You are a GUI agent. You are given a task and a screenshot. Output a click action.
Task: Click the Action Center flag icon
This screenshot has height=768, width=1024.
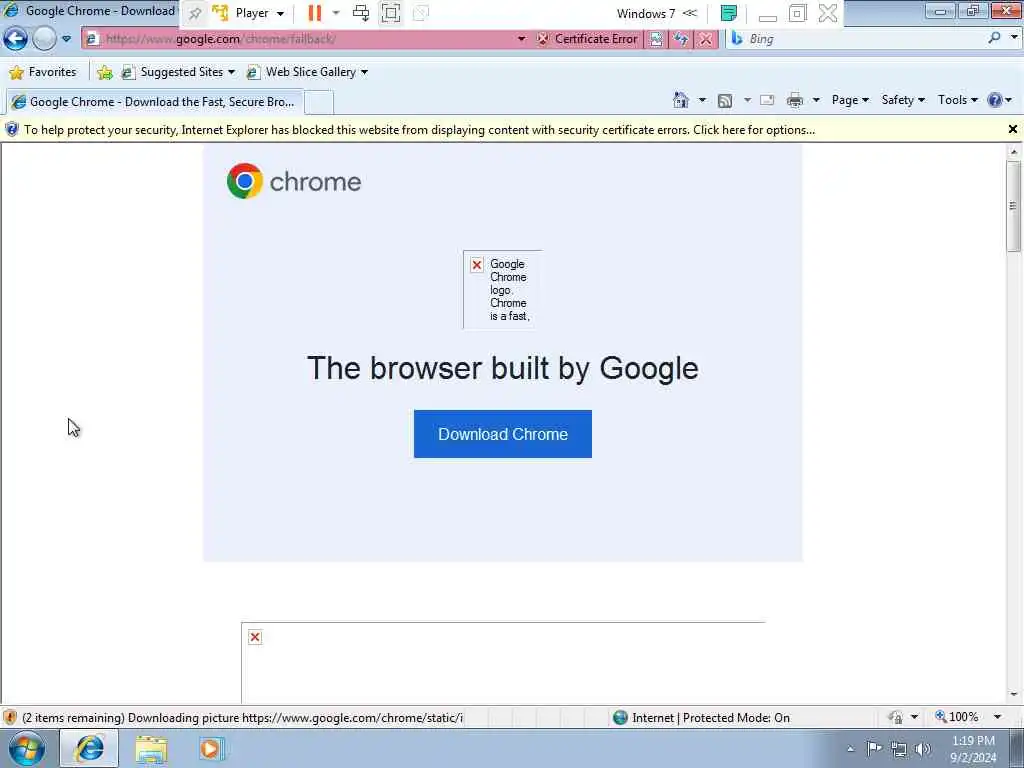874,749
